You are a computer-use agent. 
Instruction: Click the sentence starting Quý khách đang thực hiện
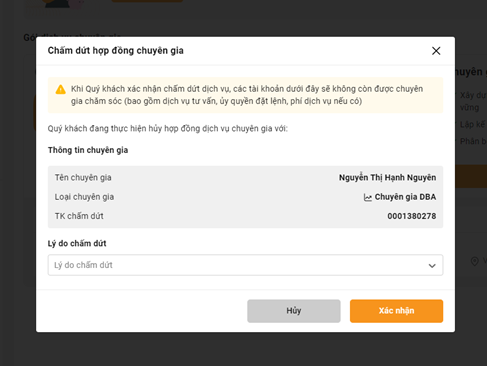coord(168,129)
